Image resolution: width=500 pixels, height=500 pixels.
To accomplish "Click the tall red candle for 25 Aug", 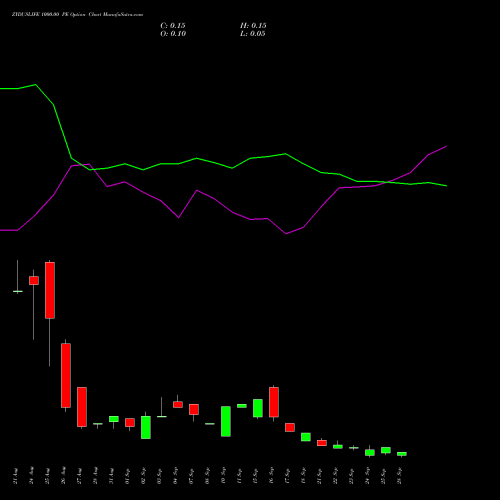I will 50,290.
